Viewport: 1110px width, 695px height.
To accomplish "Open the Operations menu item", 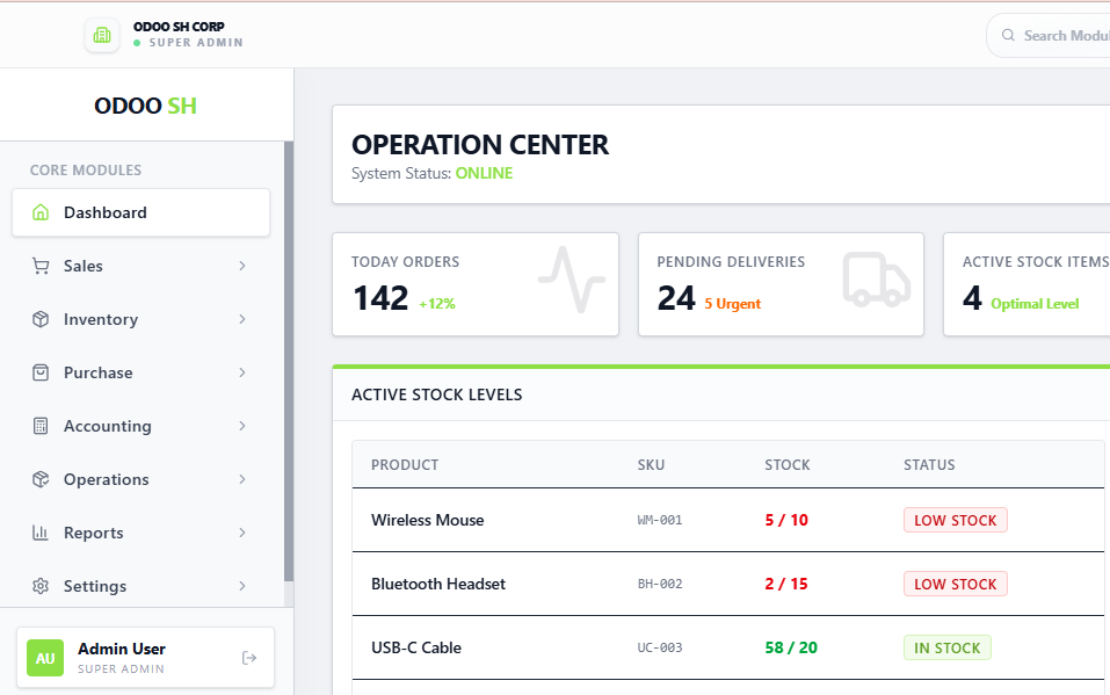I will [141, 479].
